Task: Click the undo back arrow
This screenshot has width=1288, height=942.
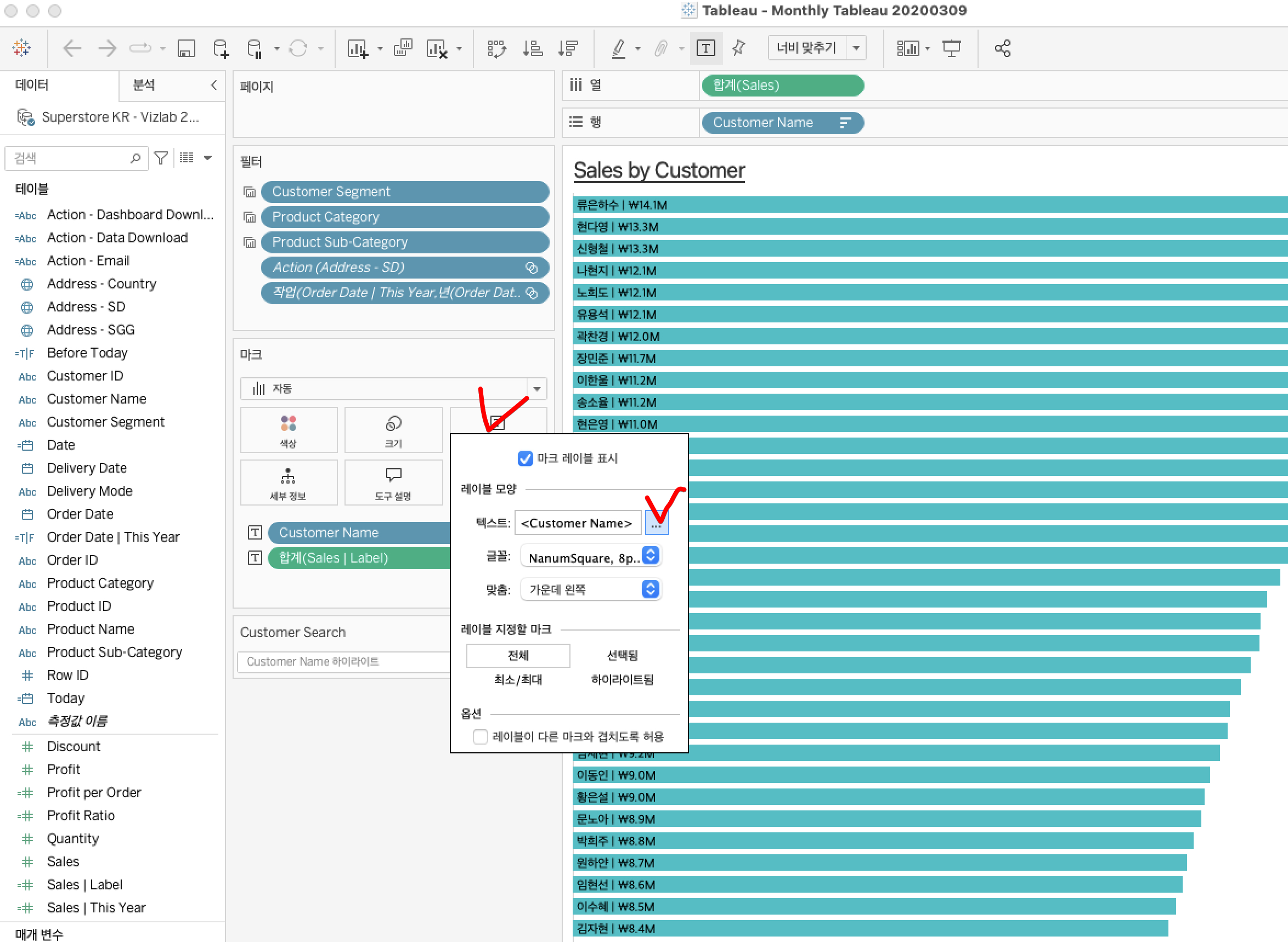Action: 72,48
